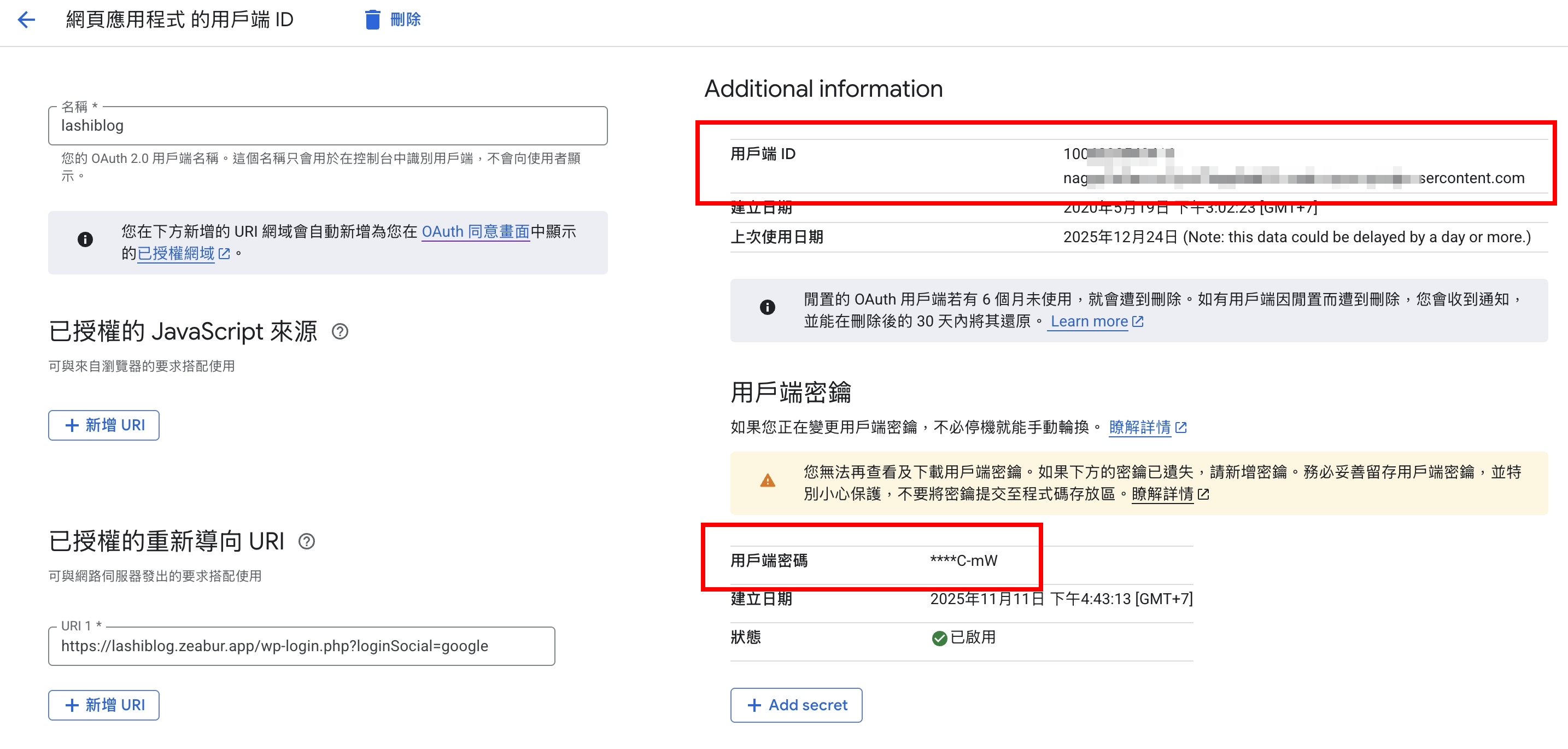Viewport: 1568px width, 749px height.
Task: Click the 刪除 delete button label
Action: pyautogui.click(x=405, y=20)
